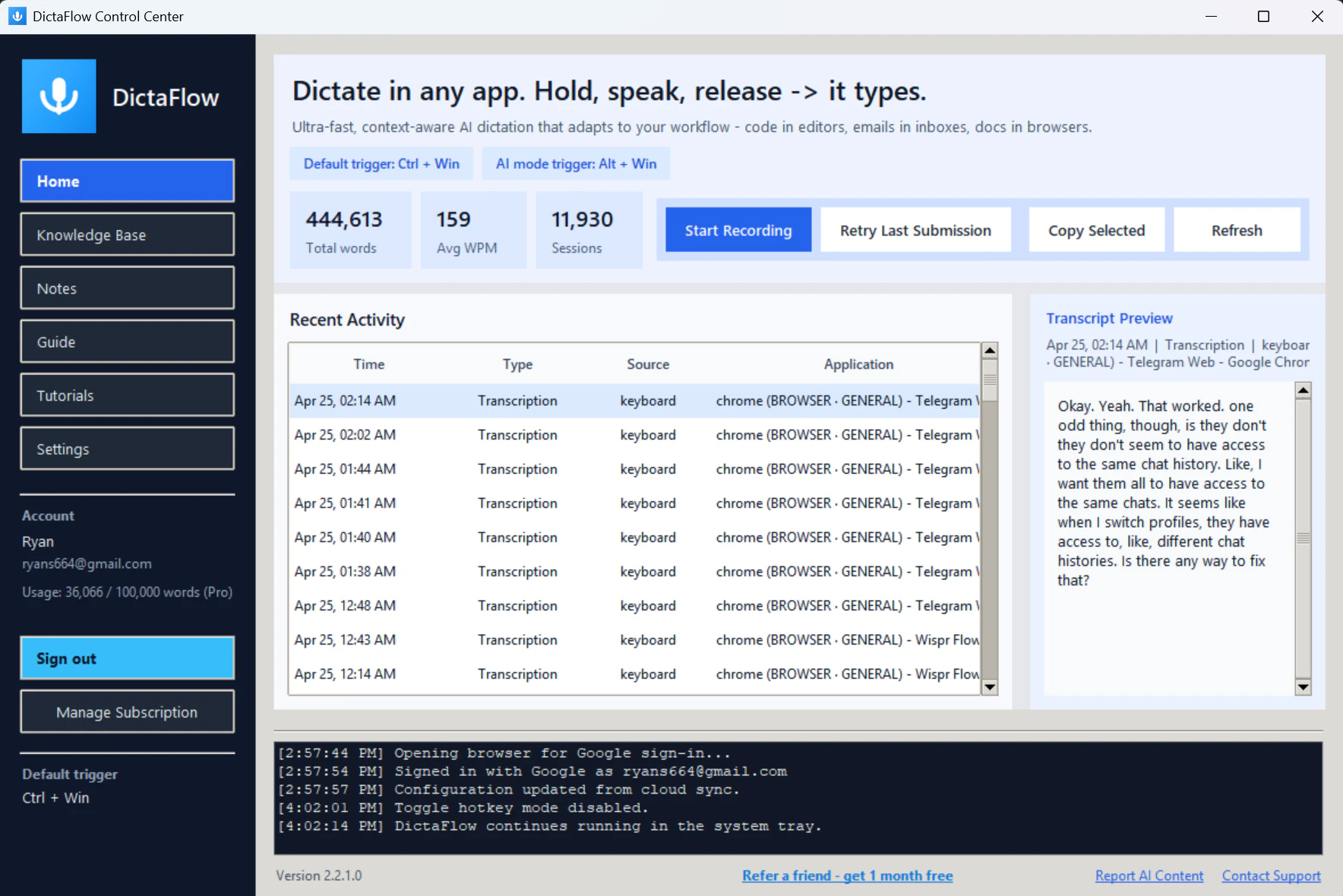Click the title bar app icon
Image resolution: width=1343 pixels, height=896 pixels.
point(17,16)
